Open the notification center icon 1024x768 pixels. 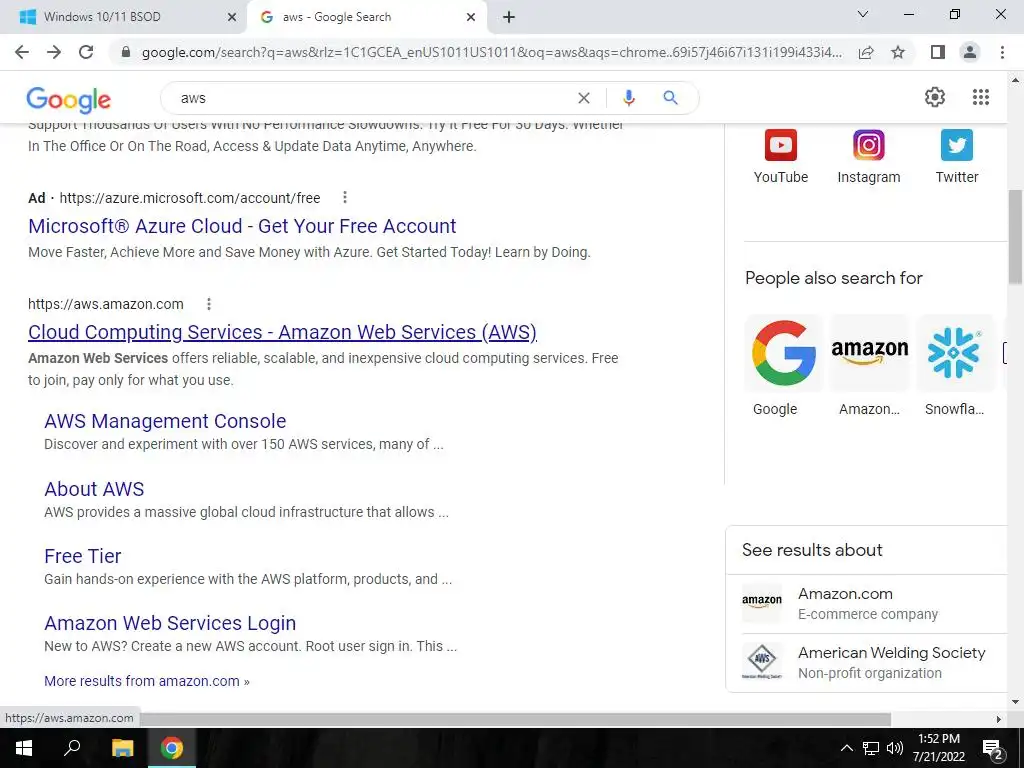(x=993, y=748)
